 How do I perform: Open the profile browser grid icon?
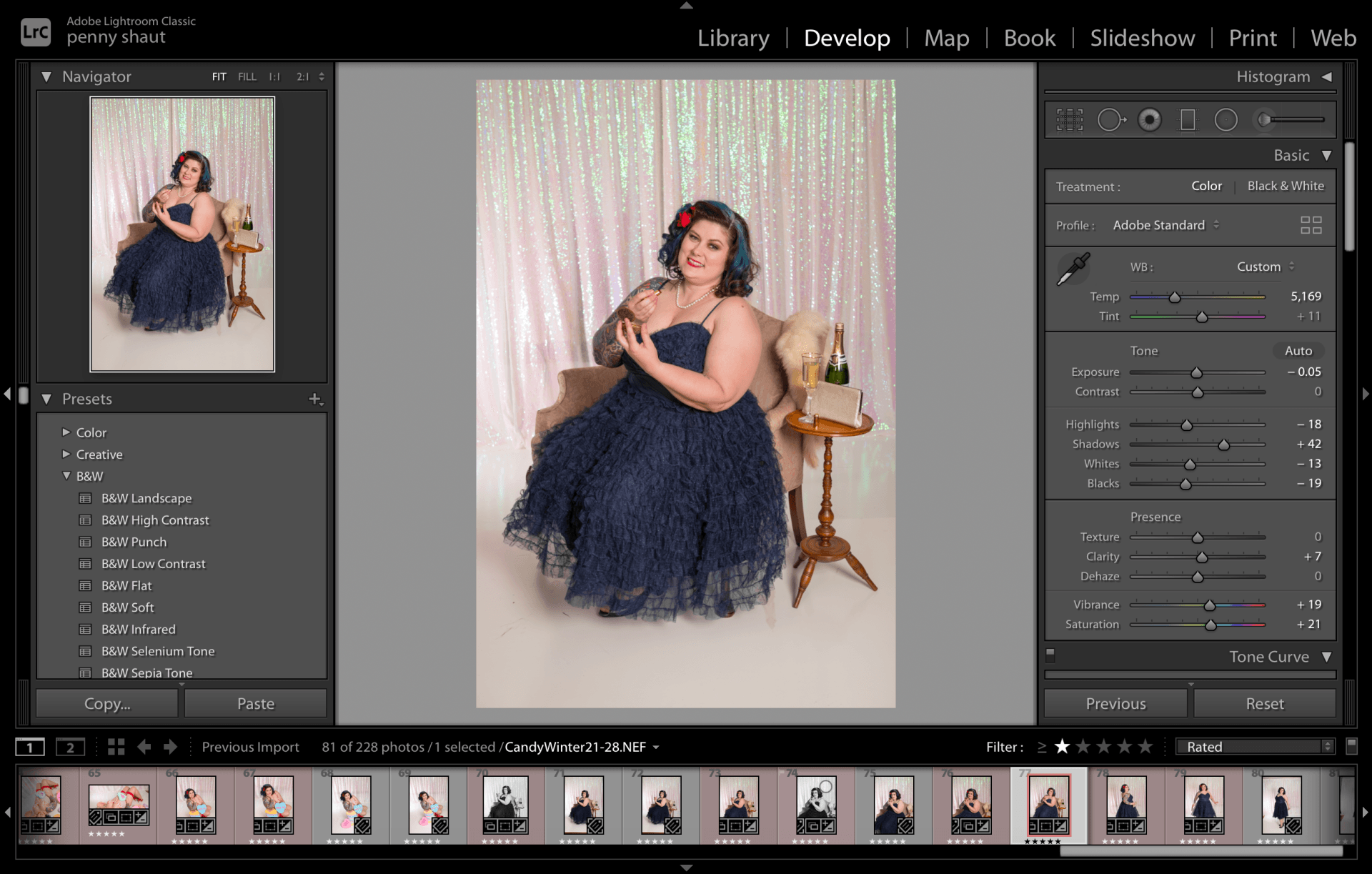[1311, 225]
